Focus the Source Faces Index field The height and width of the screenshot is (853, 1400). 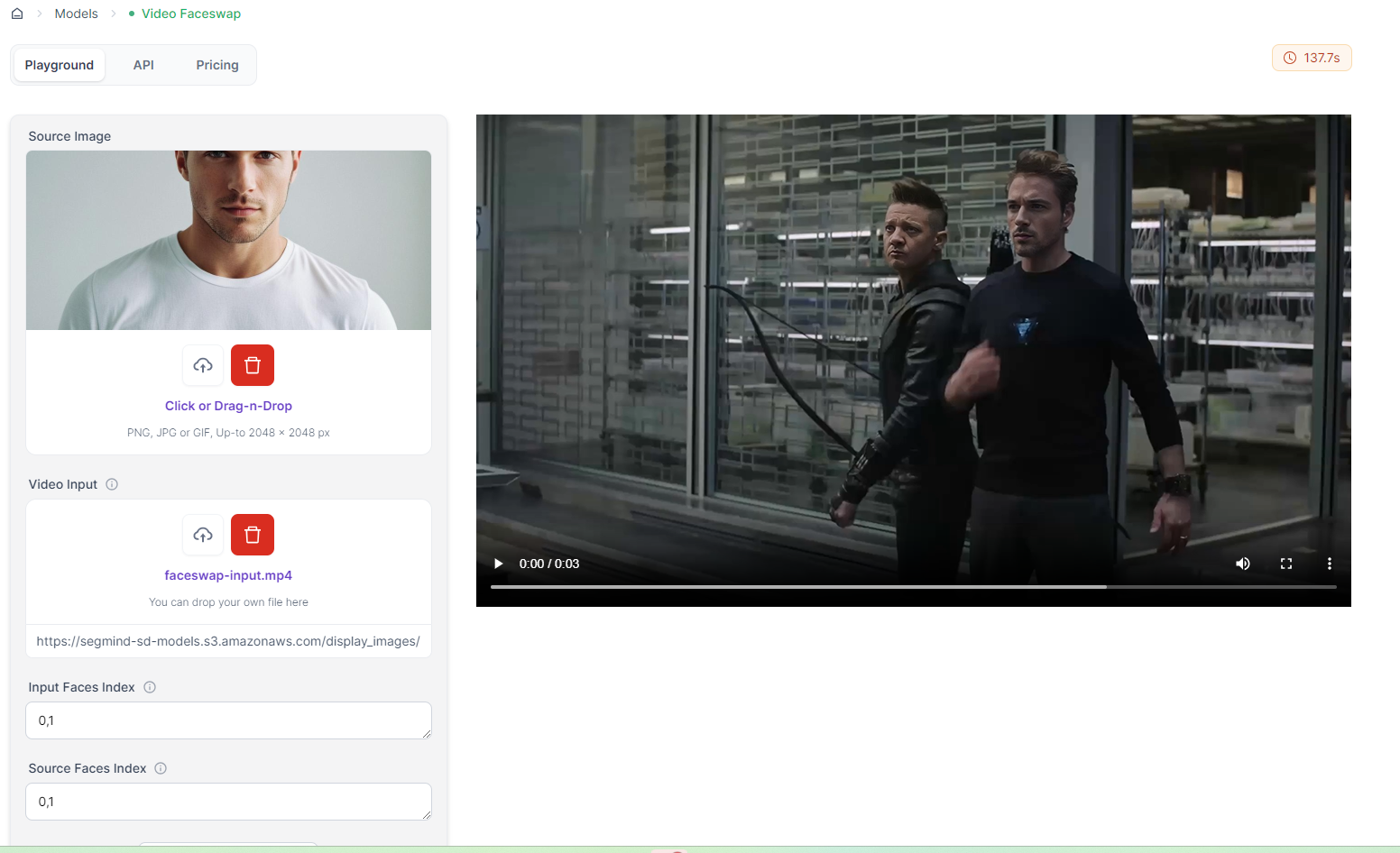click(228, 802)
